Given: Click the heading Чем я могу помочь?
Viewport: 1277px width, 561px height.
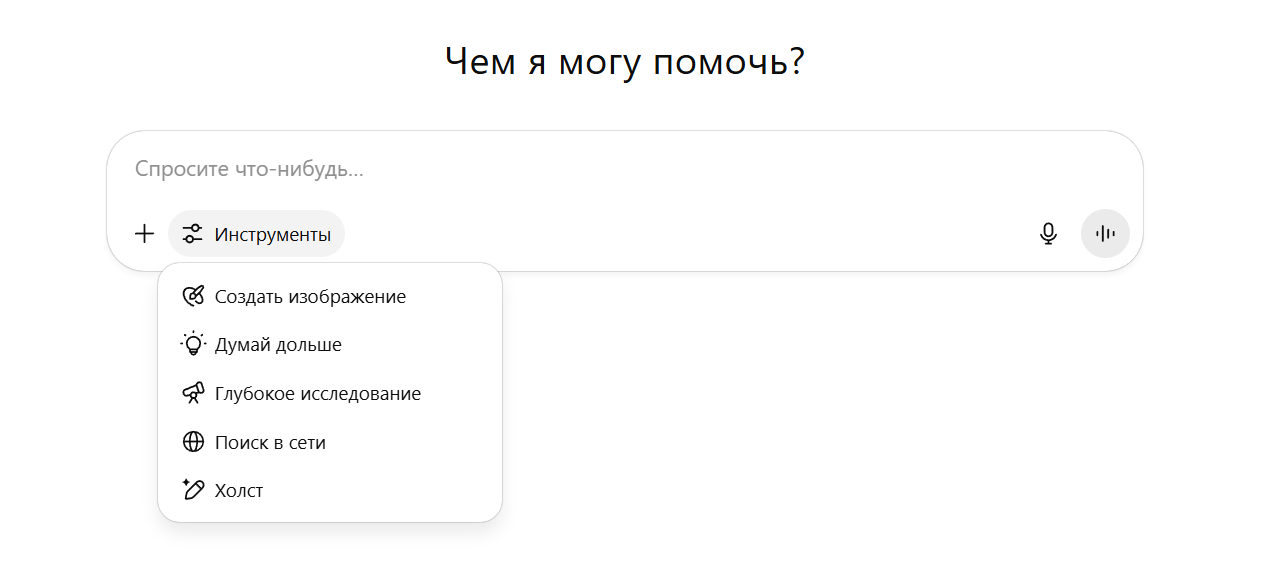Looking at the screenshot, I should 625,62.
